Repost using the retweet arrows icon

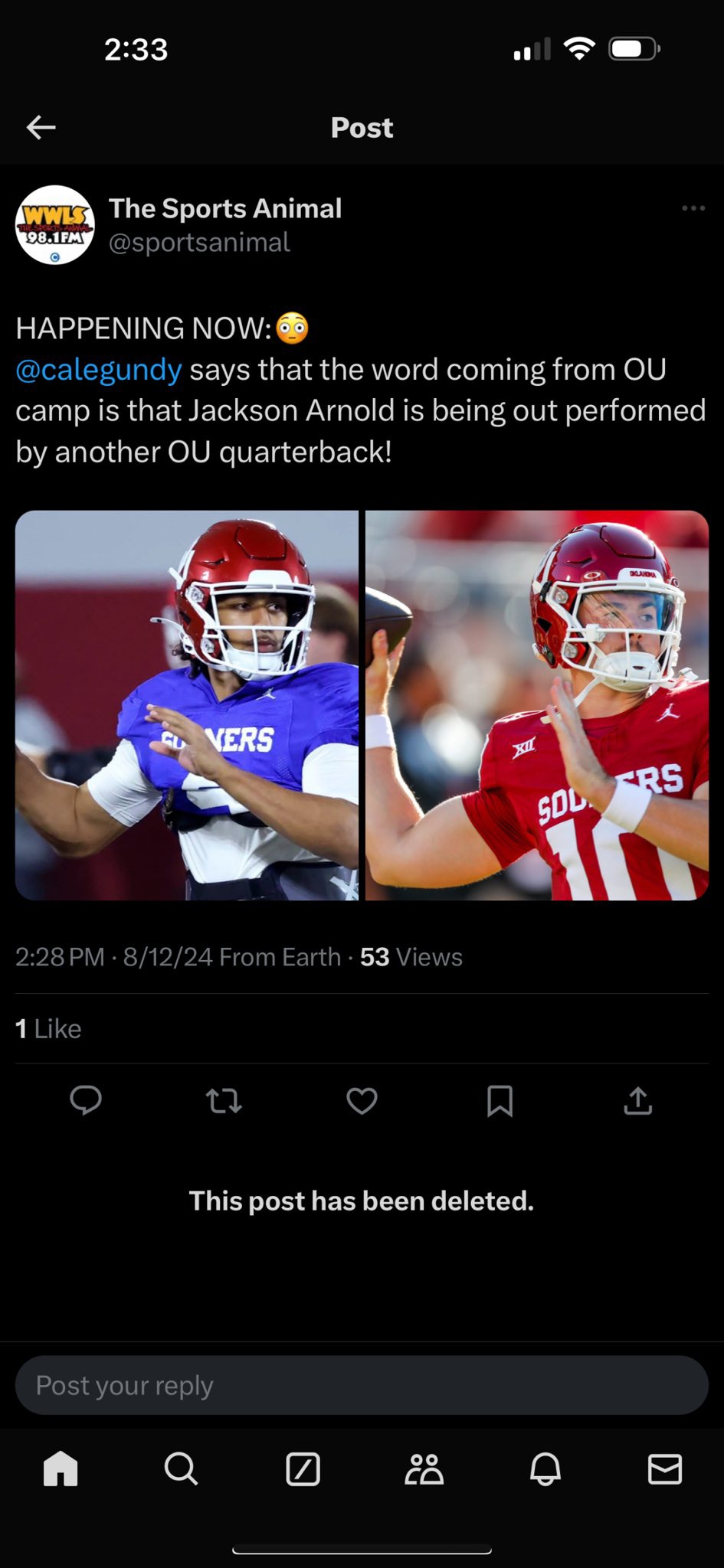pos(224,1101)
